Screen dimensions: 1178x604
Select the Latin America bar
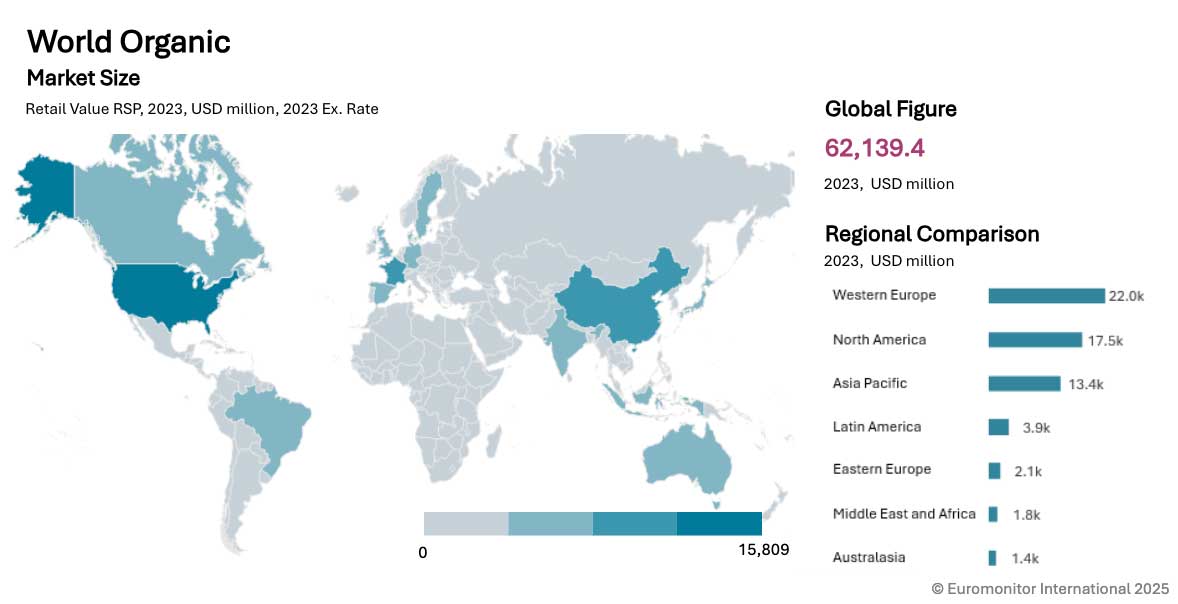click(998, 427)
